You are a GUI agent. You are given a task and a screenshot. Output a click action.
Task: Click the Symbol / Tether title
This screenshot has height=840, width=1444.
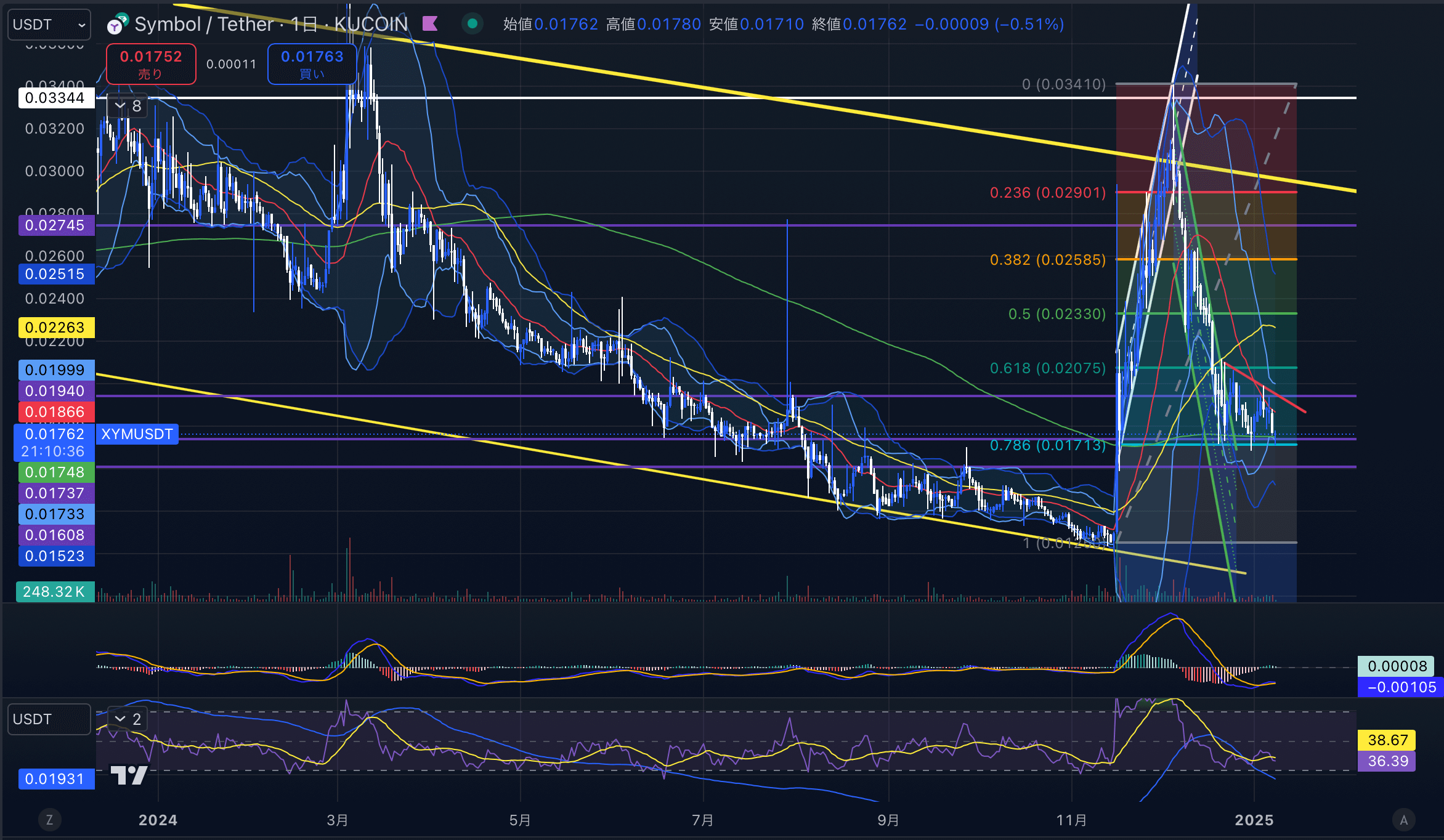coord(204,24)
